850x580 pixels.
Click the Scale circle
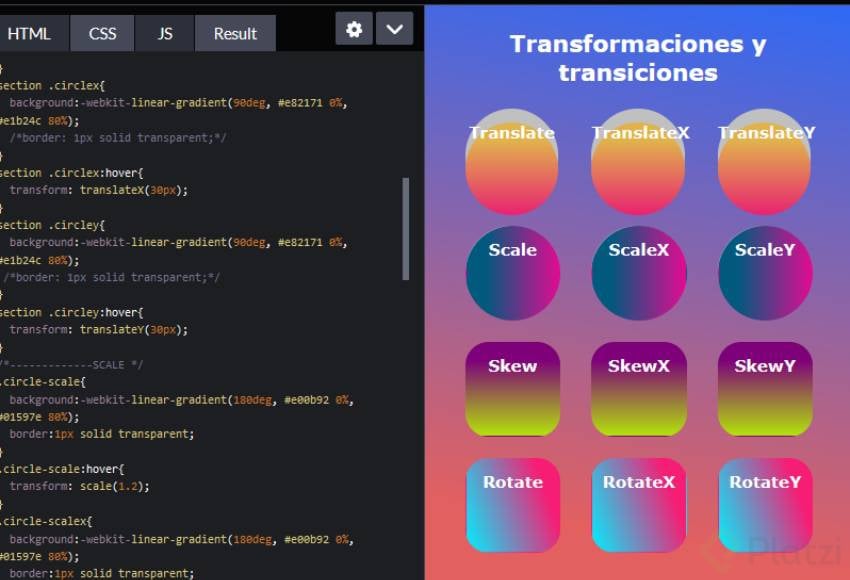coord(513,273)
